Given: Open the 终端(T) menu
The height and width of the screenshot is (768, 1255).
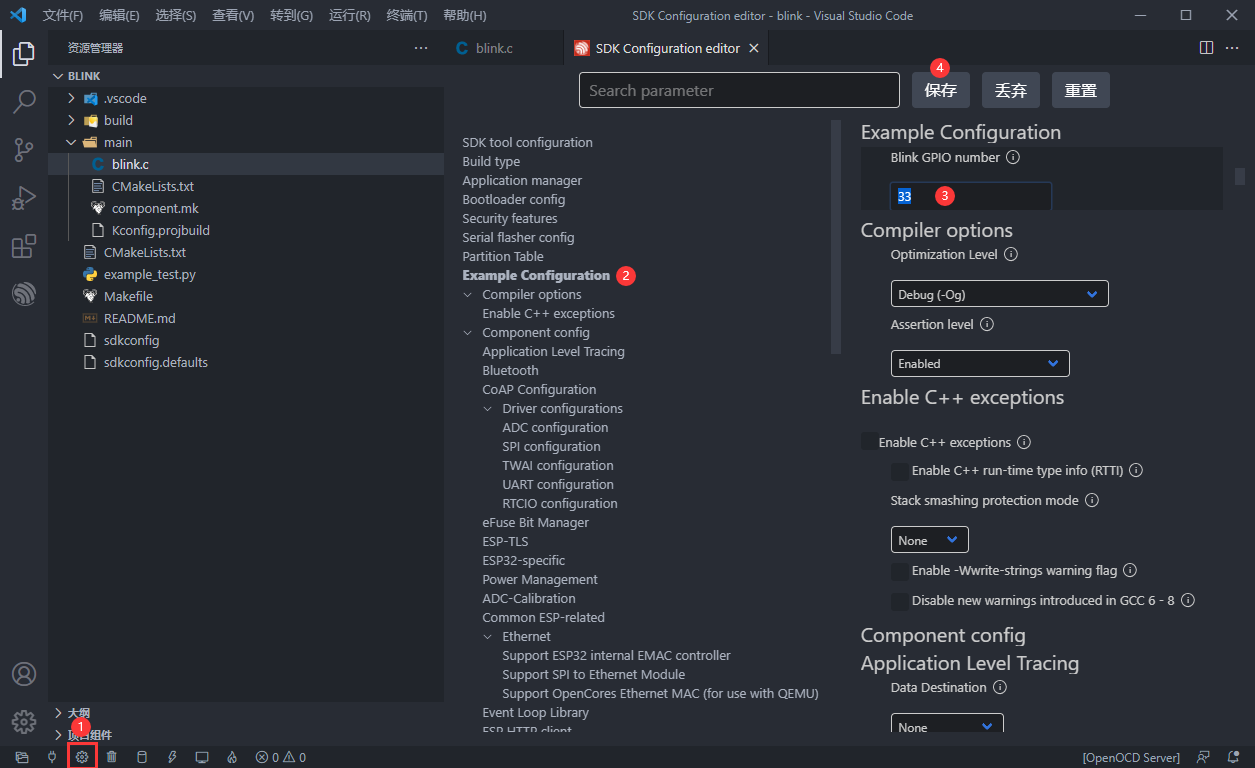Looking at the screenshot, I should (407, 15).
